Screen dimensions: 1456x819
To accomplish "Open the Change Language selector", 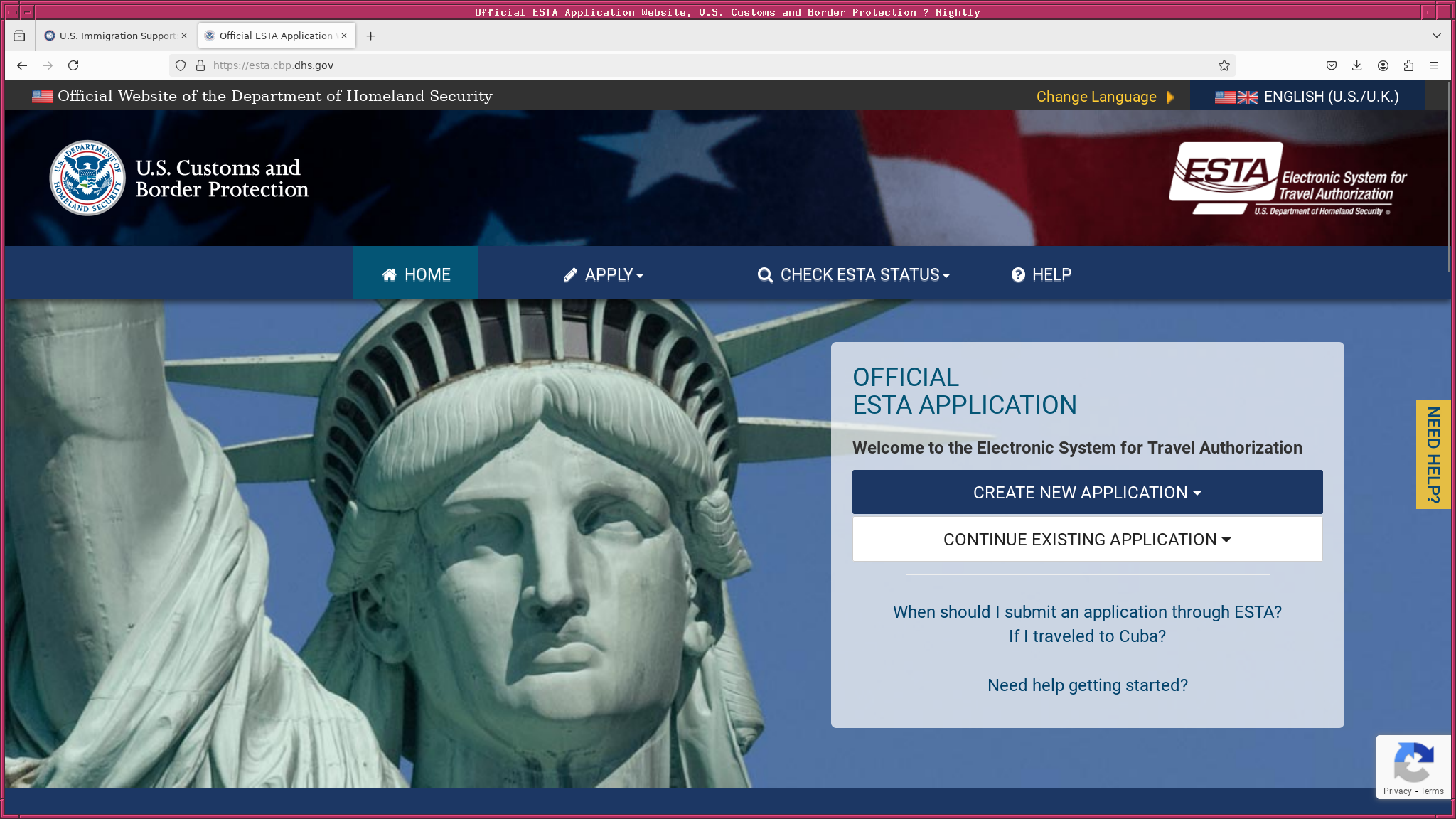I will pos(1104,97).
